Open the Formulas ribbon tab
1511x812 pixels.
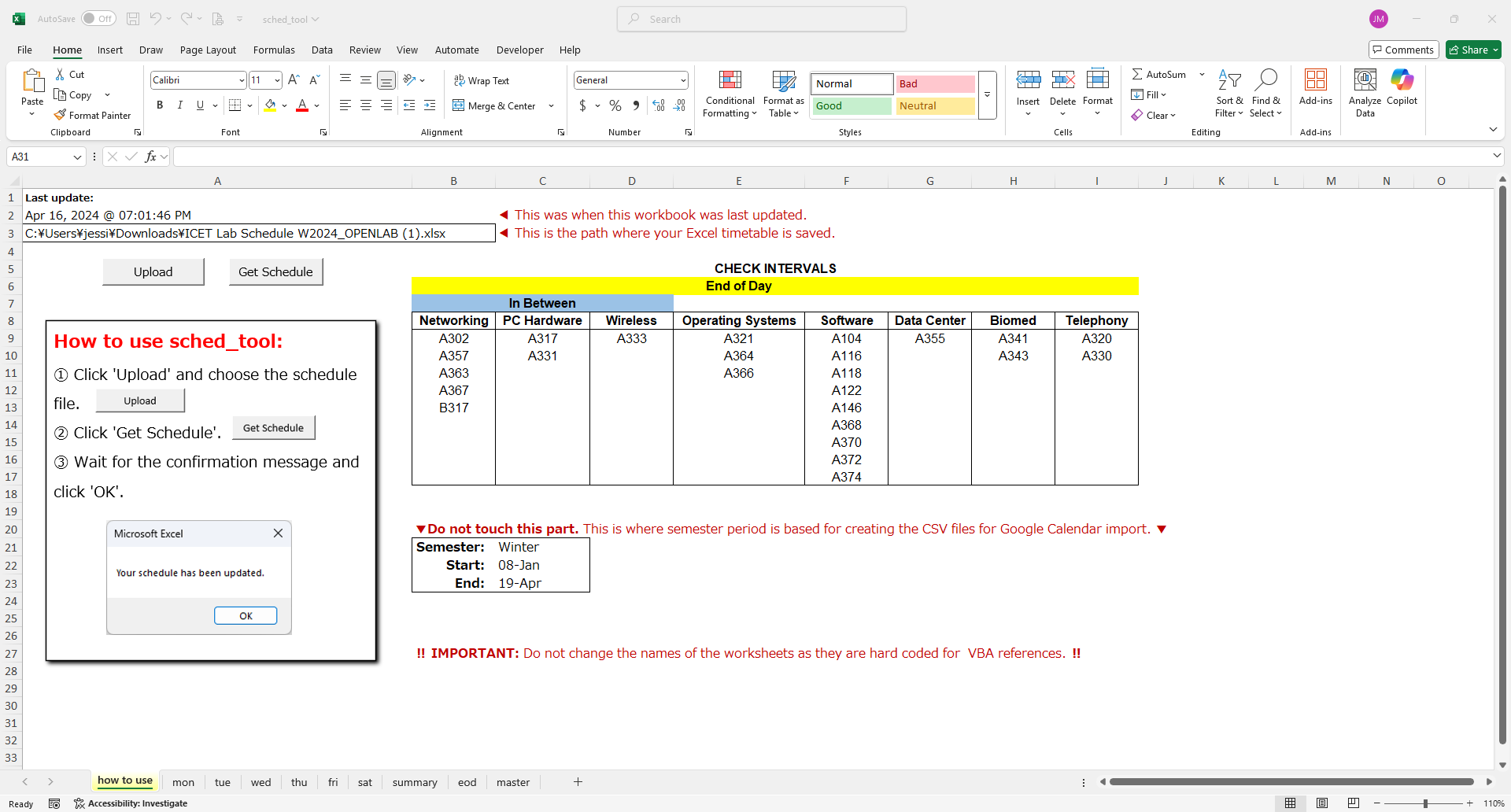pyautogui.click(x=274, y=50)
